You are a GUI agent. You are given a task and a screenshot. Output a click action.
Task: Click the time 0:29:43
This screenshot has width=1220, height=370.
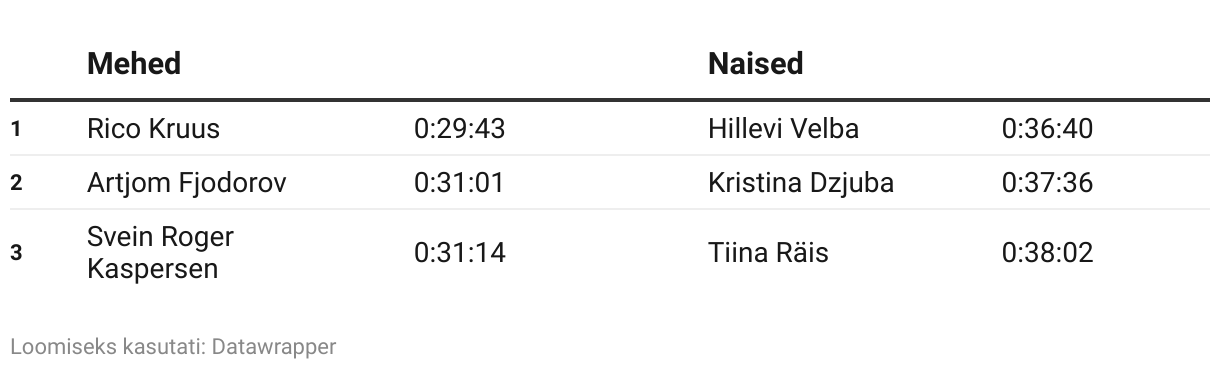tap(459, 129)
